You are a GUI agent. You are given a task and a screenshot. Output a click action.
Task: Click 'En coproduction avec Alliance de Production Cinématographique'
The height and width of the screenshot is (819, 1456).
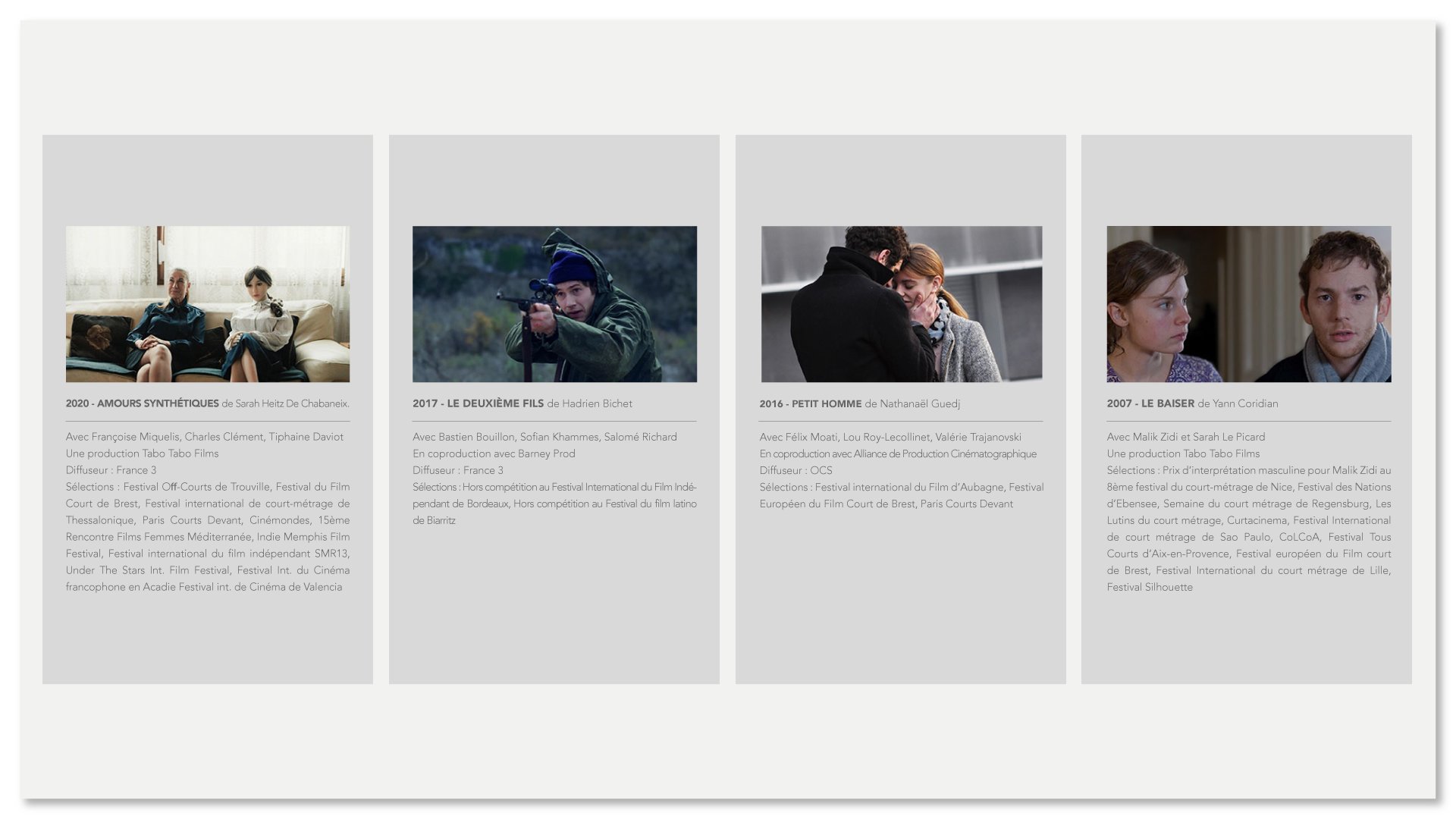[898, 453]
